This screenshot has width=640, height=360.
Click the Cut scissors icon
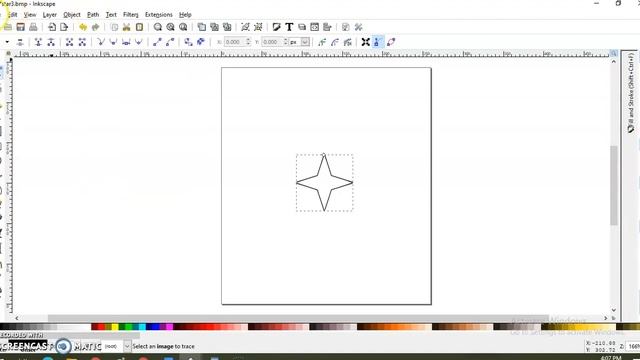127,27
